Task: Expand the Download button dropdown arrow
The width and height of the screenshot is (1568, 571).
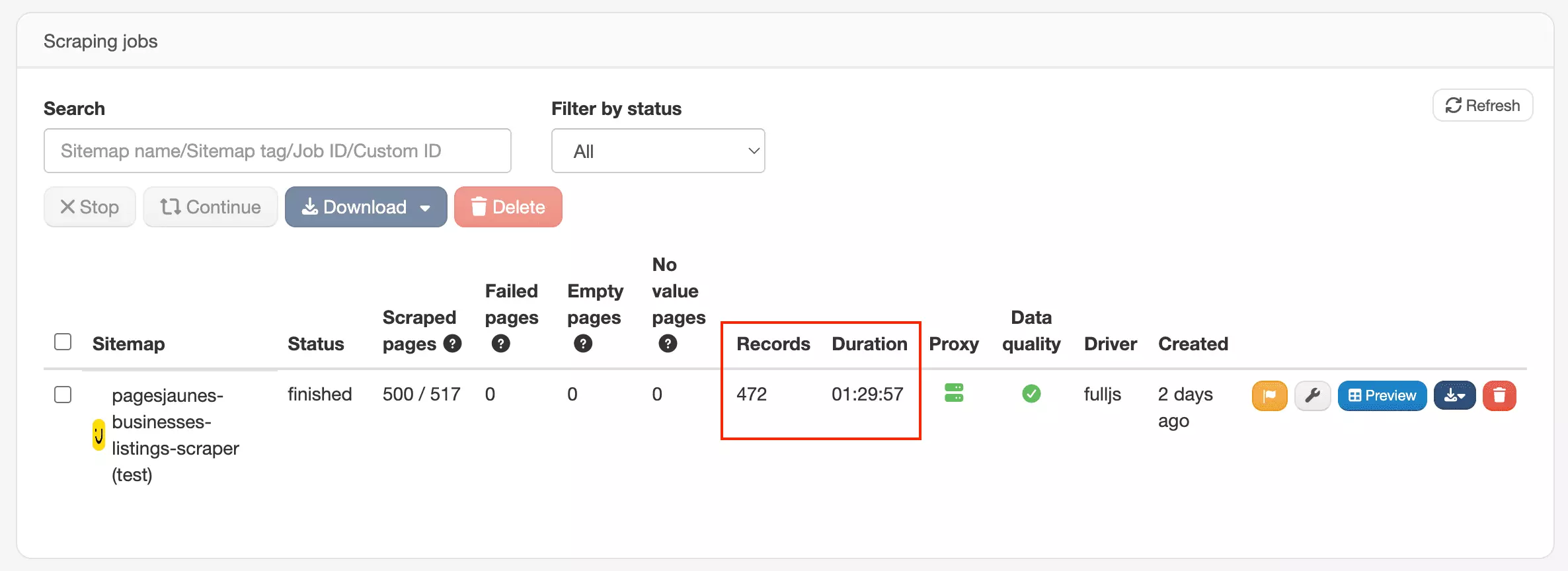Action: (x=425, y=208)
